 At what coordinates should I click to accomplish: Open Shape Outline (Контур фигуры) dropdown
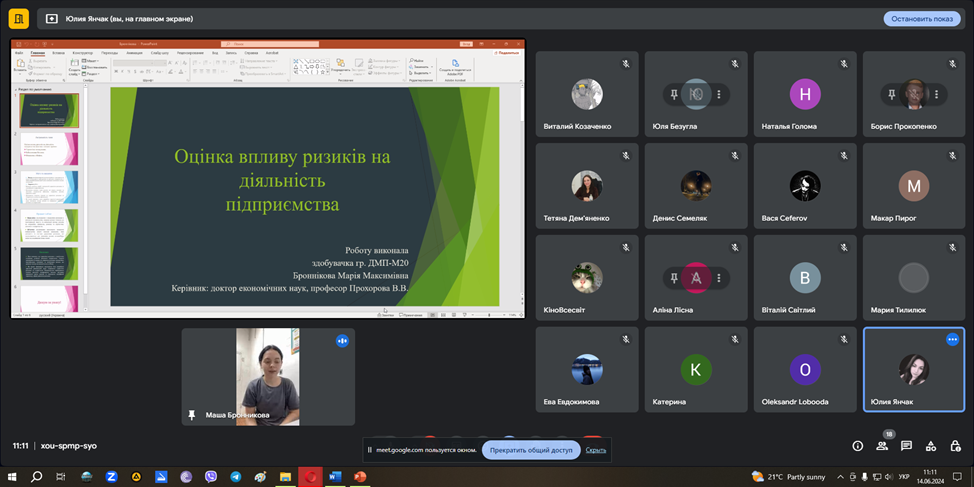pyautogui.click(x=385, y=67)
